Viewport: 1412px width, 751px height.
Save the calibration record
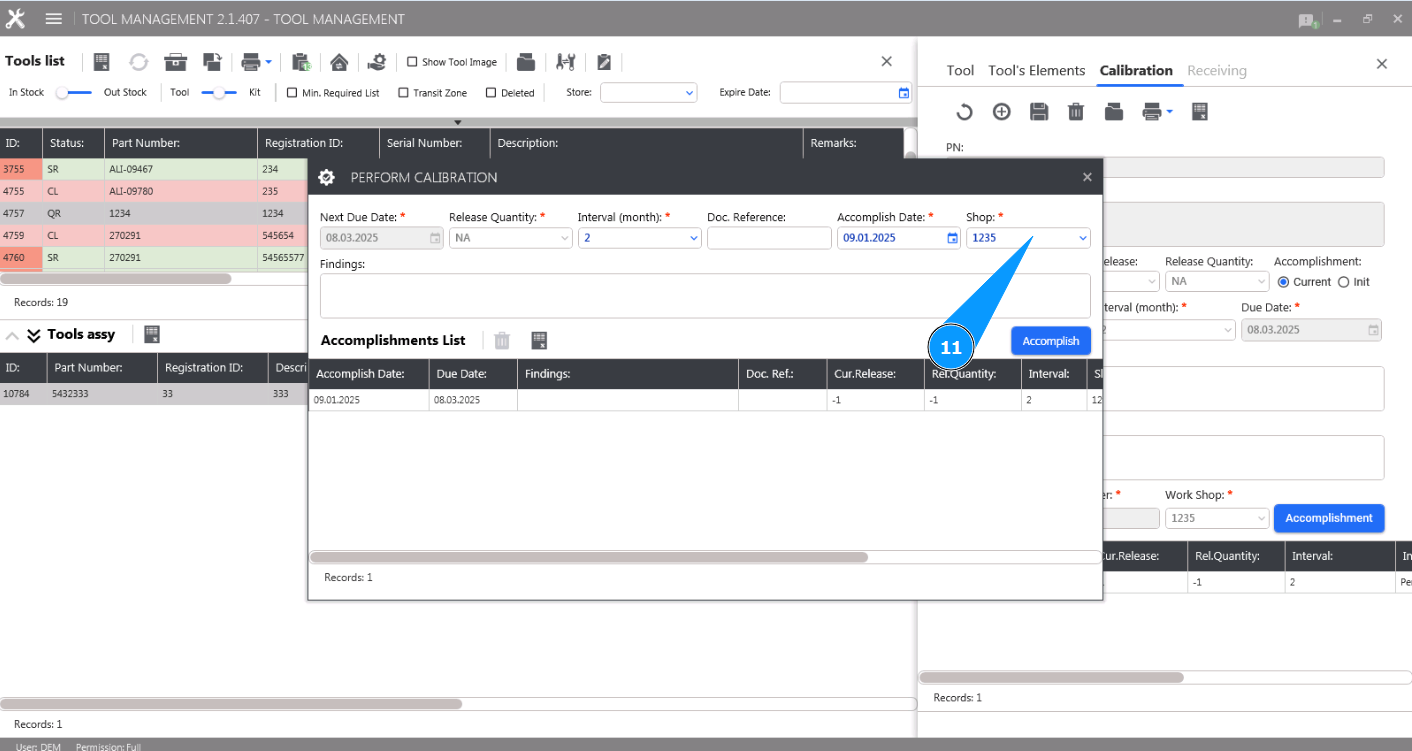[x=1039, y=112]
